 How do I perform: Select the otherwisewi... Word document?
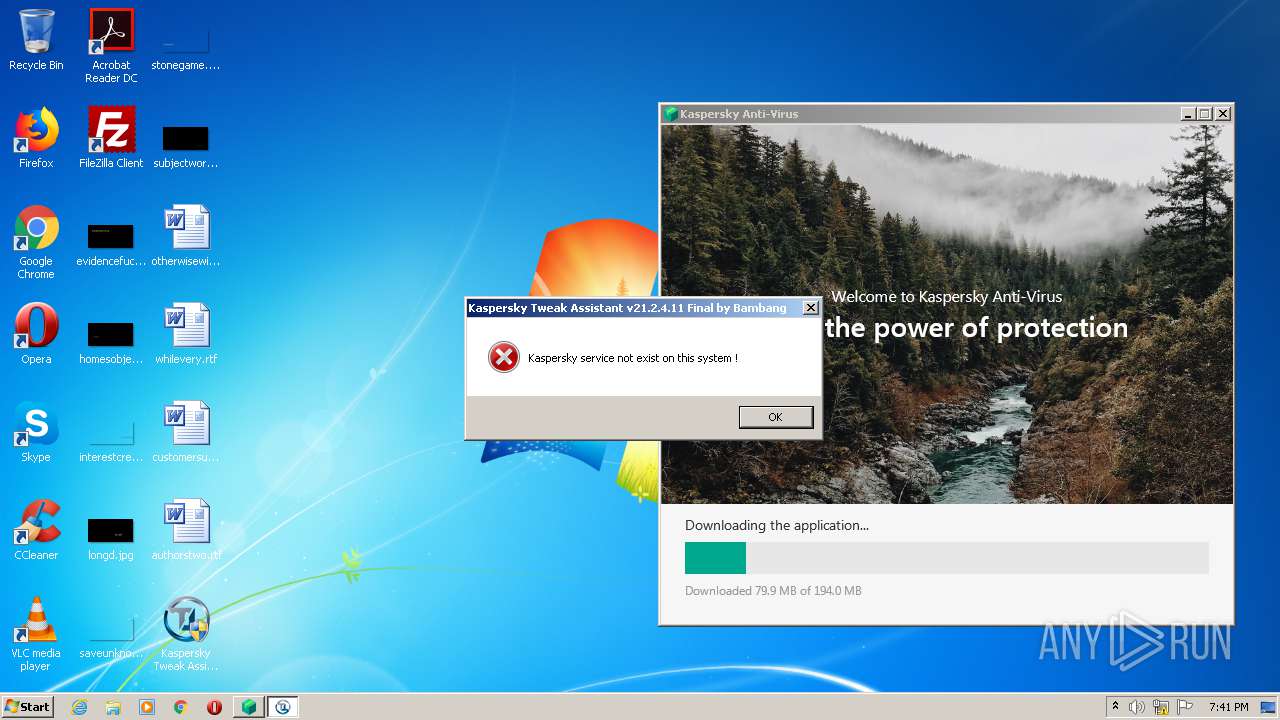186,236
